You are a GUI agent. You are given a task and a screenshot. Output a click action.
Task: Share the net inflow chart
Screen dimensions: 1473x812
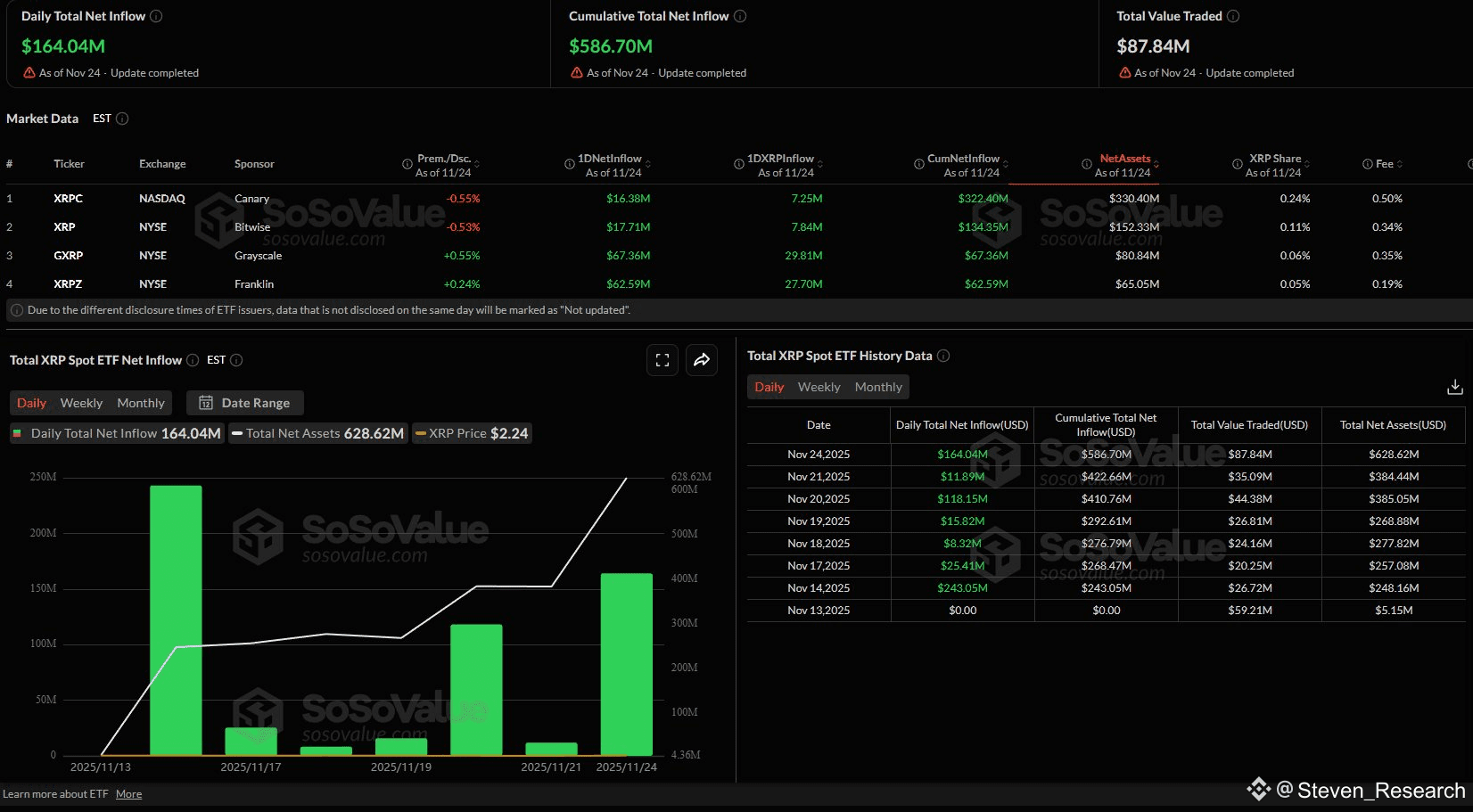702,360
